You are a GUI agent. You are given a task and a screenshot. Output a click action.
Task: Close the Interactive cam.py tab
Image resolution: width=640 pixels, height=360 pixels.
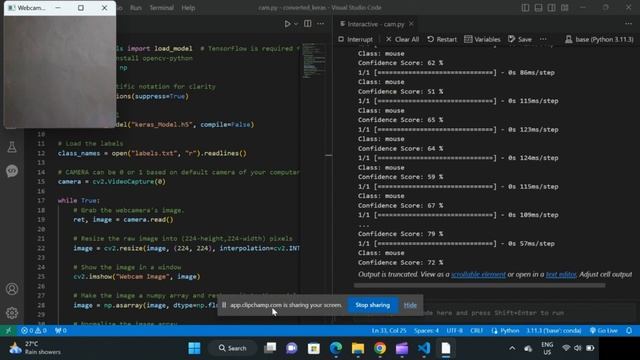(x=411, y=24)
